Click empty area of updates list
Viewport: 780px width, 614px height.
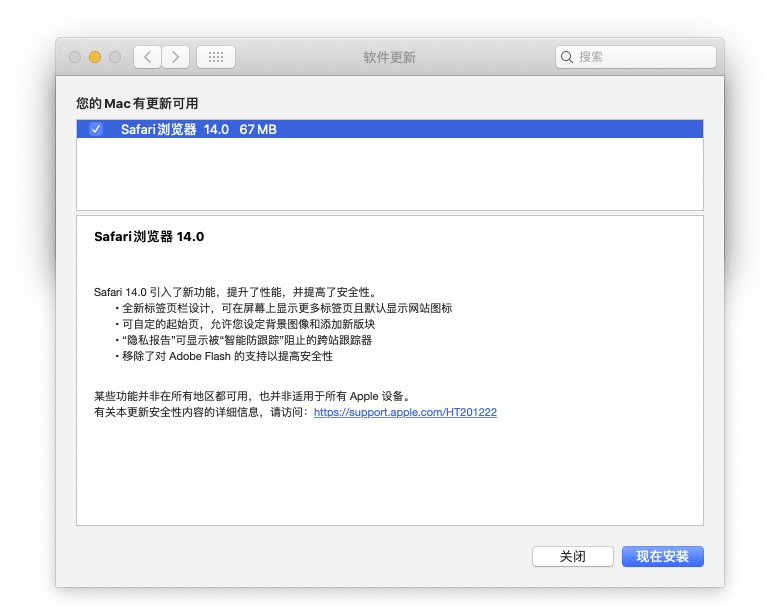click(x=390, y=174)
